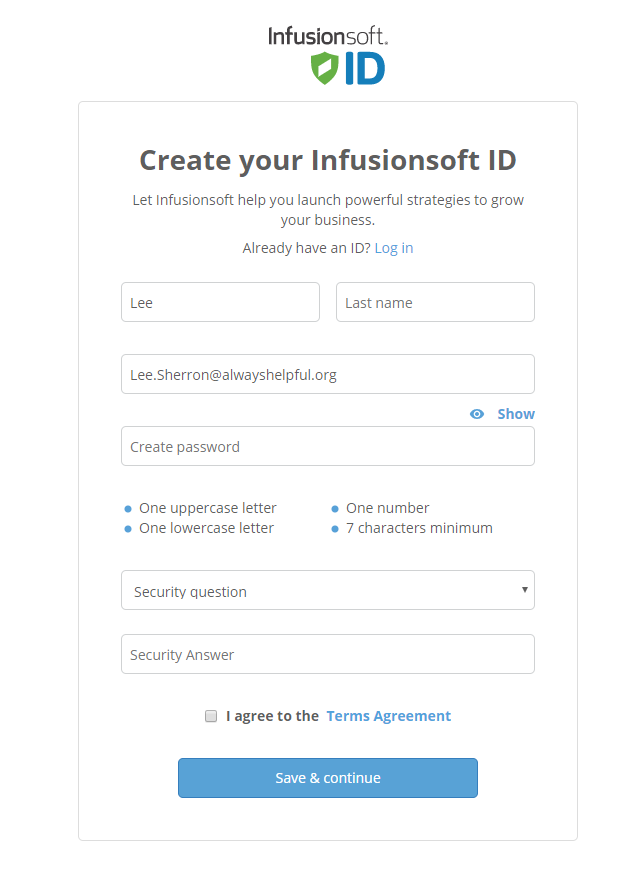
Task: Click the "I agree to the" label
Action: [x=272, y=716]
